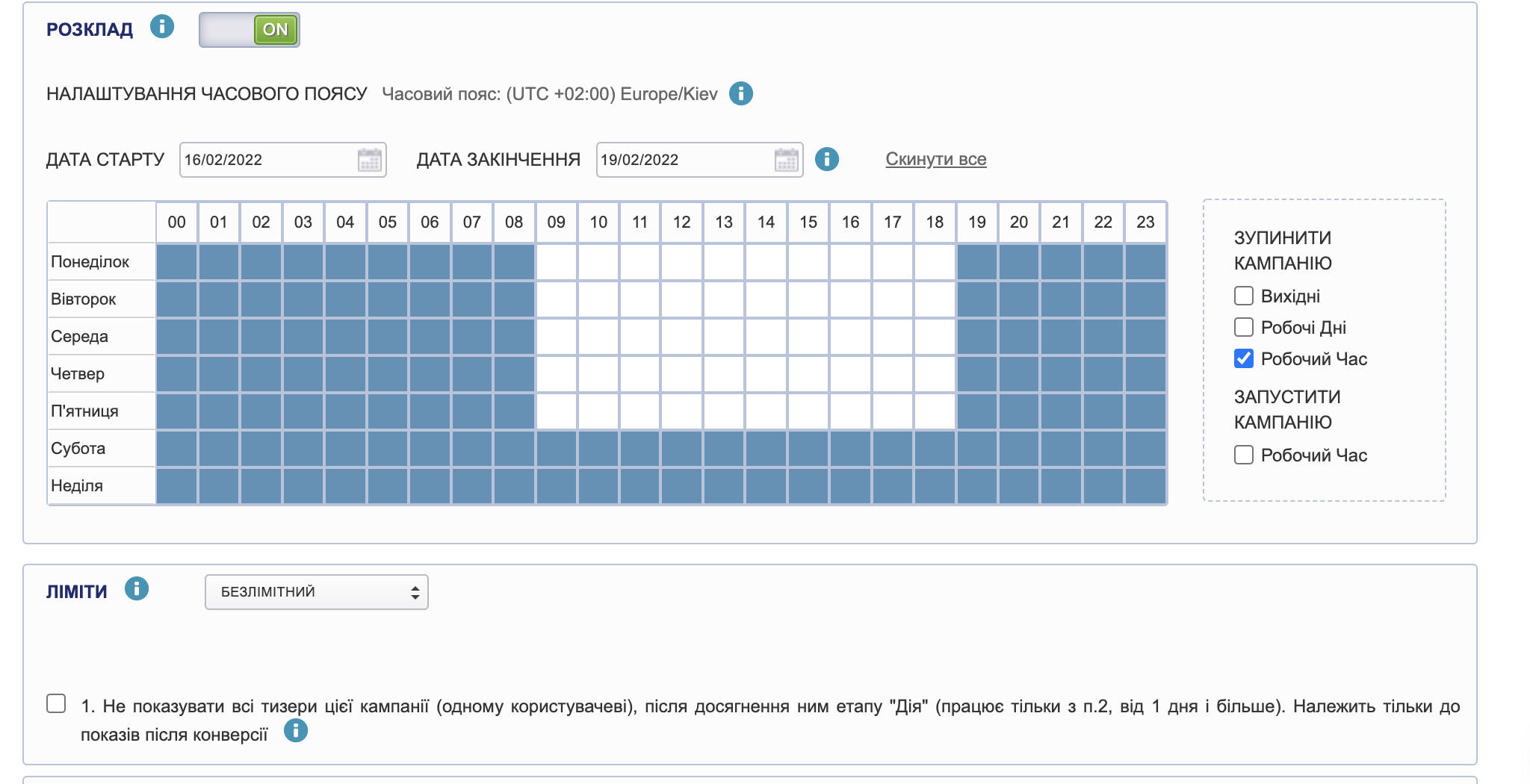Screen dimensions: 1530x784
Task: Click the info icon next to ЛІМІТИ
Action: 136,589
